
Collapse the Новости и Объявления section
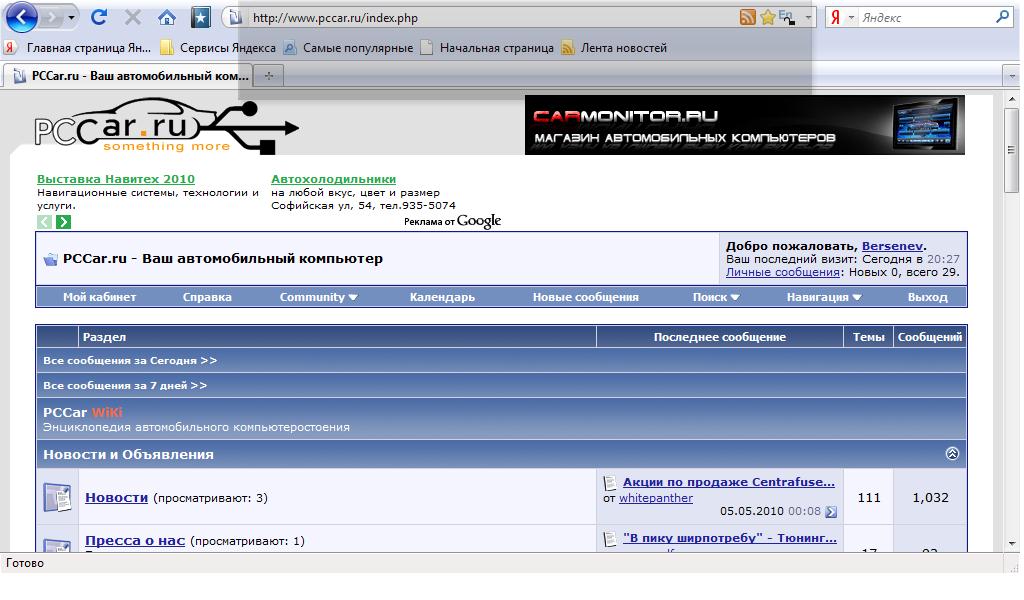click(952, 454)
